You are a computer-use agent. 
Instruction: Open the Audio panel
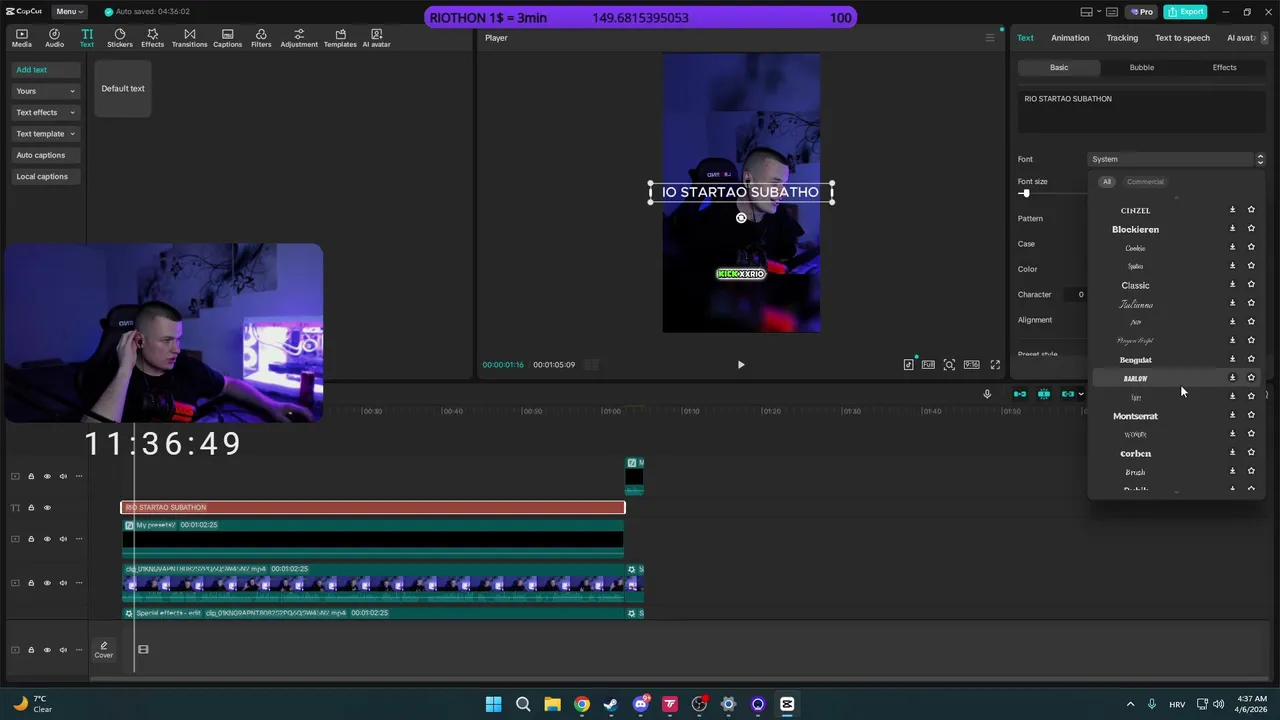pyautogui.click(x=54, y=38)
